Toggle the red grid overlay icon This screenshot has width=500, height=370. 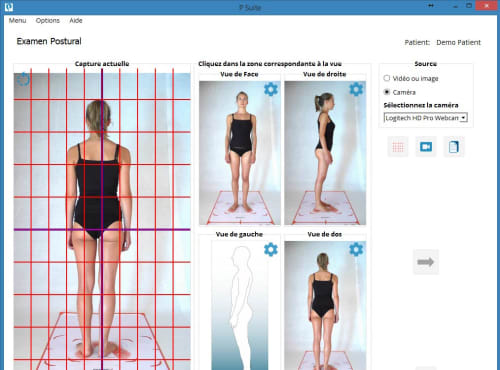coord(398,147)
